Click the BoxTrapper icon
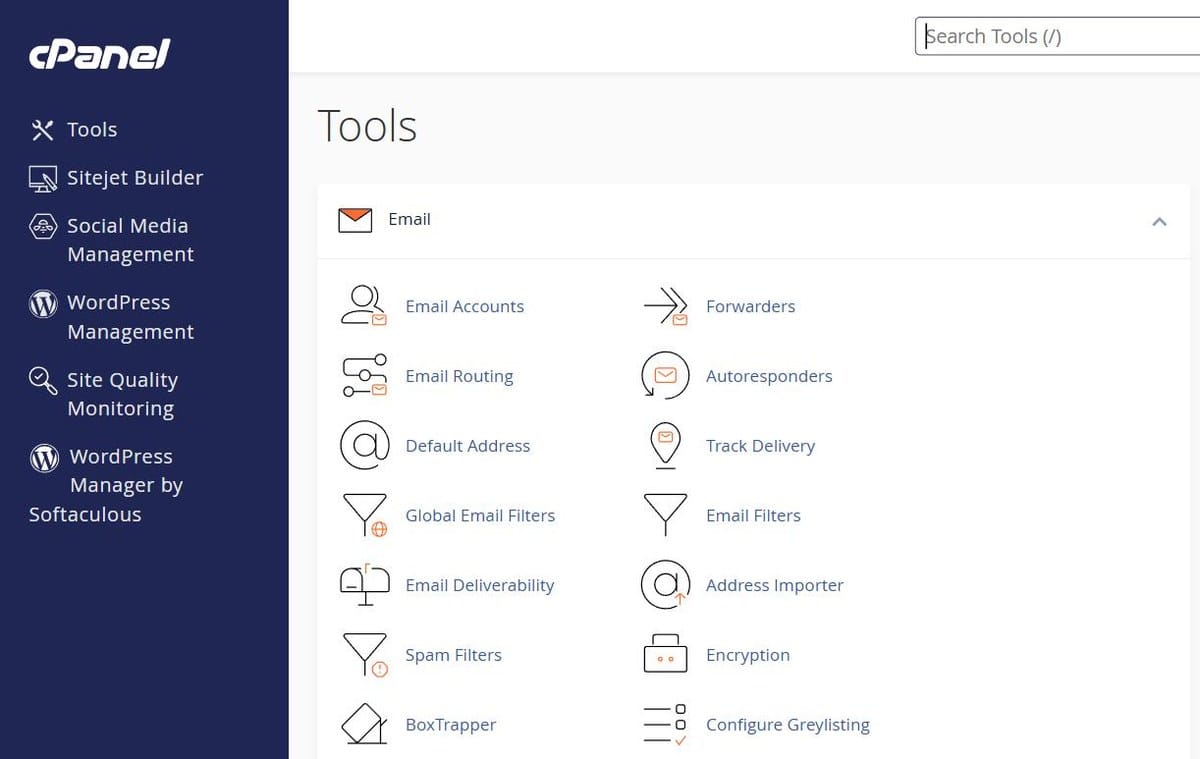Screen dimensions: 1200x759 click(364, 725)
